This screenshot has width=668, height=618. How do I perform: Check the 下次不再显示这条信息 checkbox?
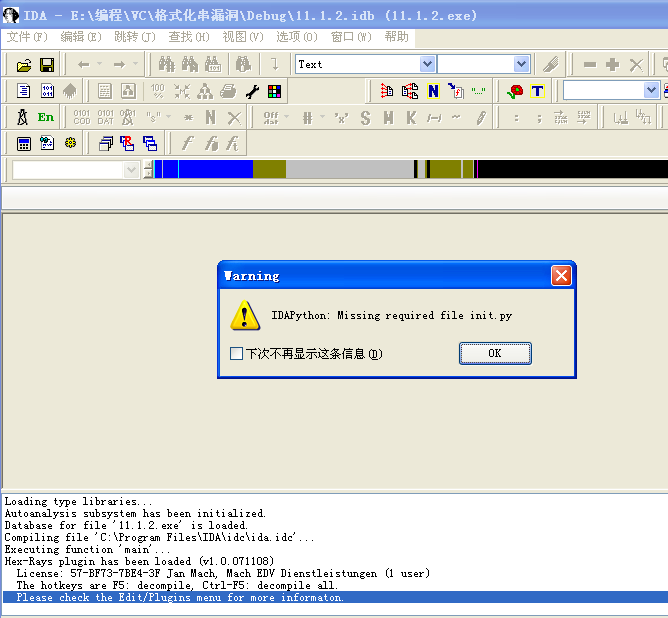[x=236, y=354]
